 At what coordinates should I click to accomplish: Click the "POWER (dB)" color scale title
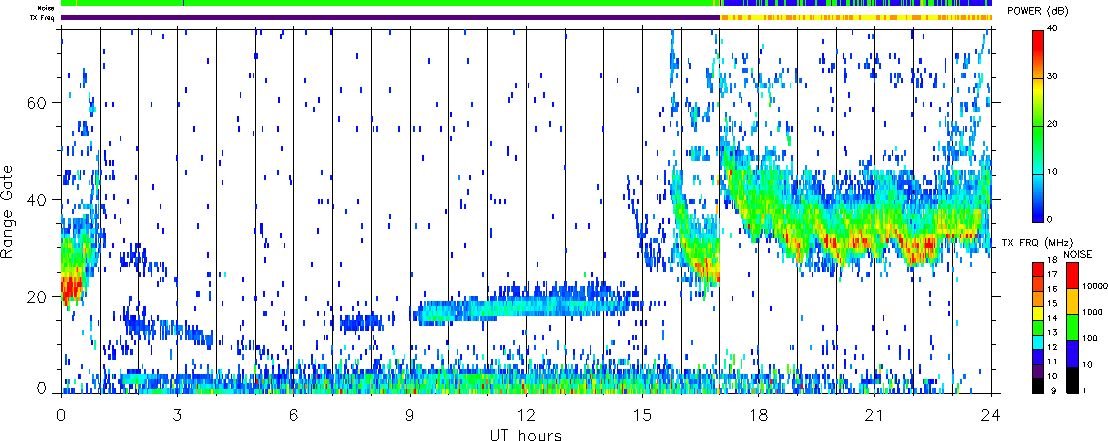point(1038,11)
